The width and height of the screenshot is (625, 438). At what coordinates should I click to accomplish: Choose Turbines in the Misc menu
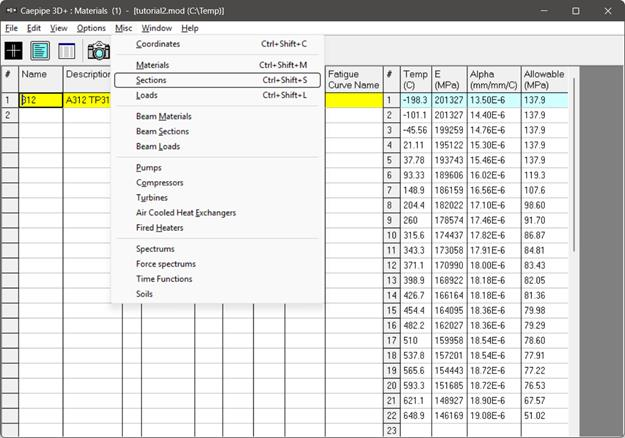tap(217, 198)
